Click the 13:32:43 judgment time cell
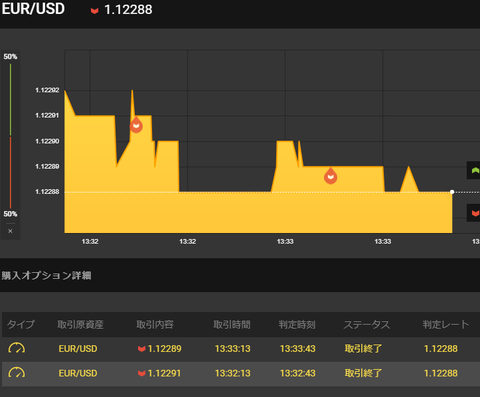This screenshot has height=397, width=480. coord(298,373)
